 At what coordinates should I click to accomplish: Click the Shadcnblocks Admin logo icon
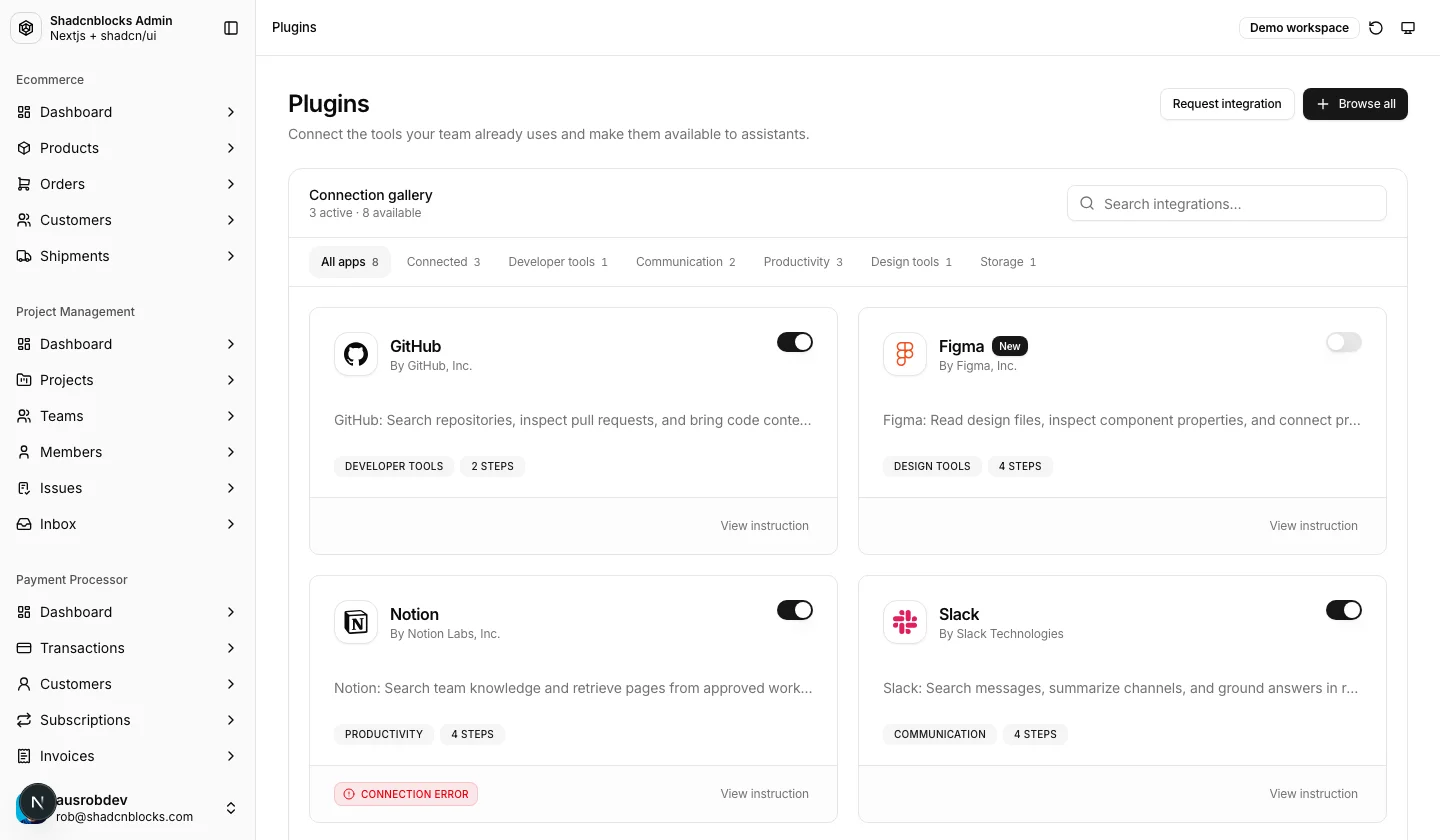[26, 28]
